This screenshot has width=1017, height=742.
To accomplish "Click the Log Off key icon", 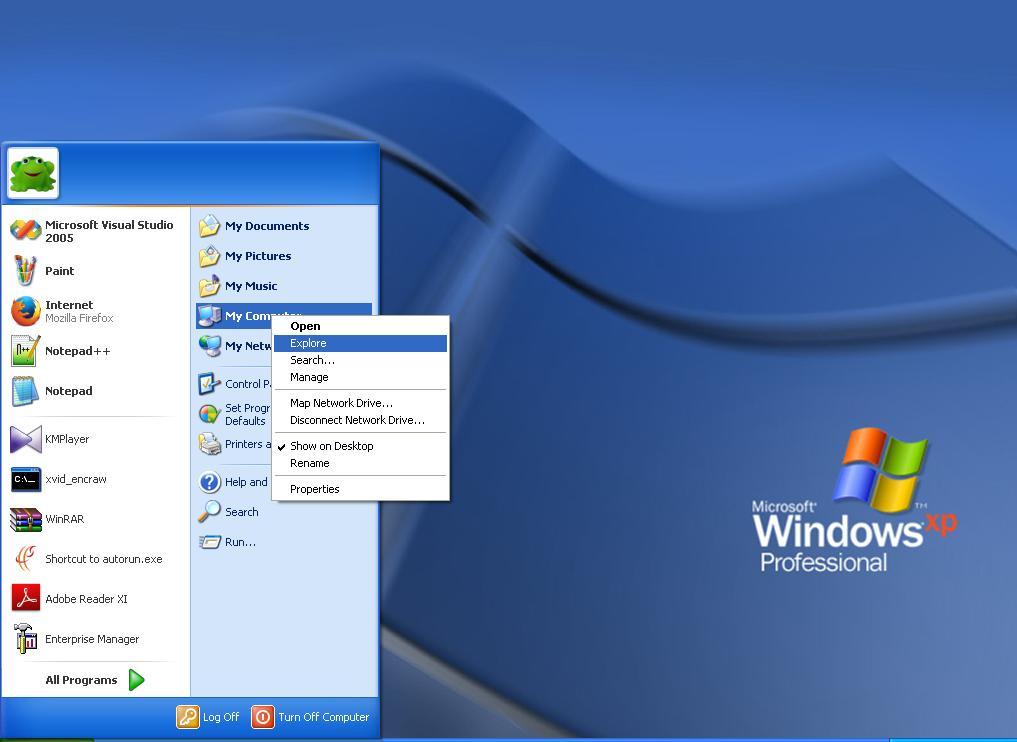I will tap(187, 717).
